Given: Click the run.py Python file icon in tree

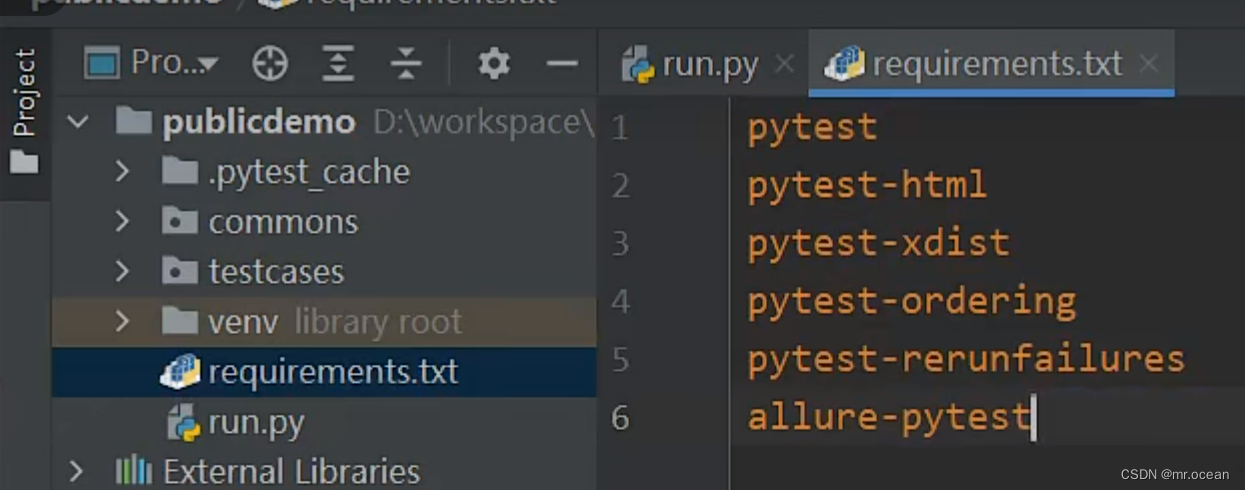Looking at the screenshot, I should pos(184,421).
